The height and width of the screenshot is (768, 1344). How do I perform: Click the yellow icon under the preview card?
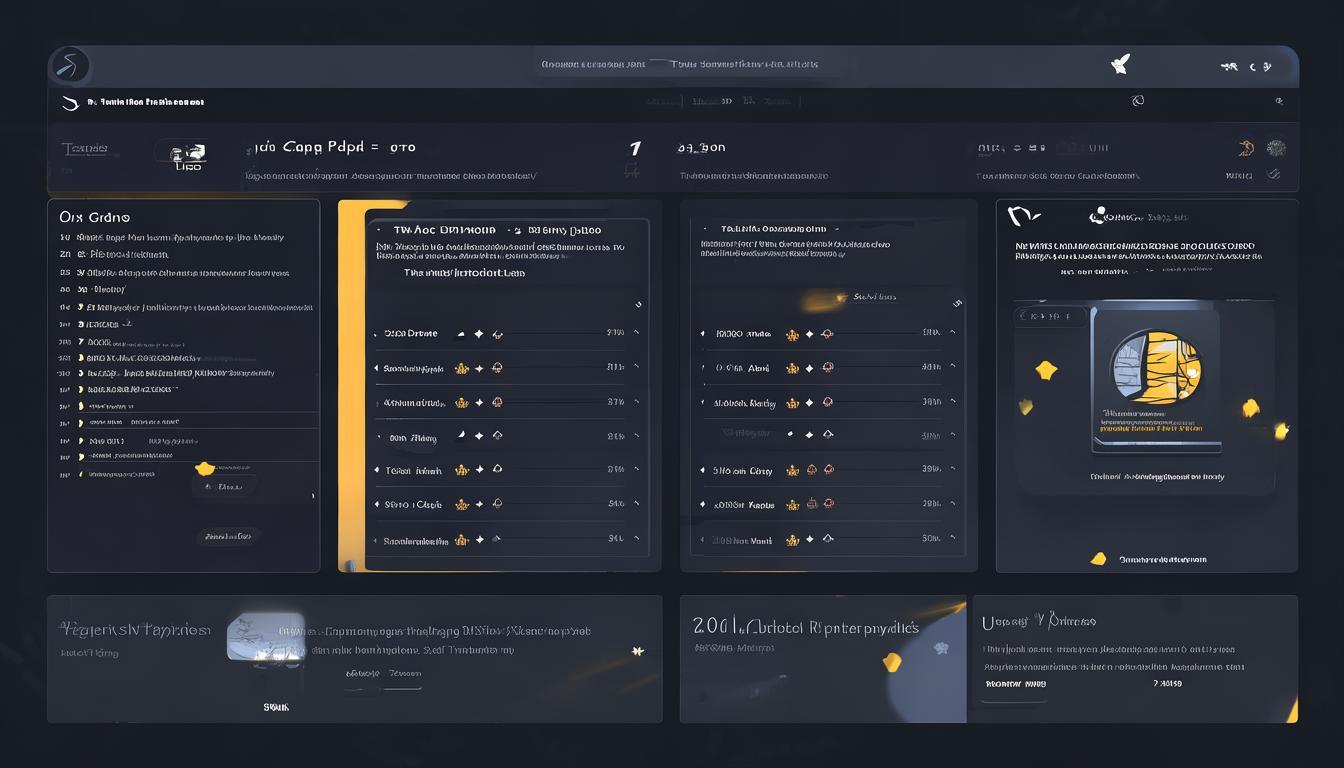(1098, 559)
